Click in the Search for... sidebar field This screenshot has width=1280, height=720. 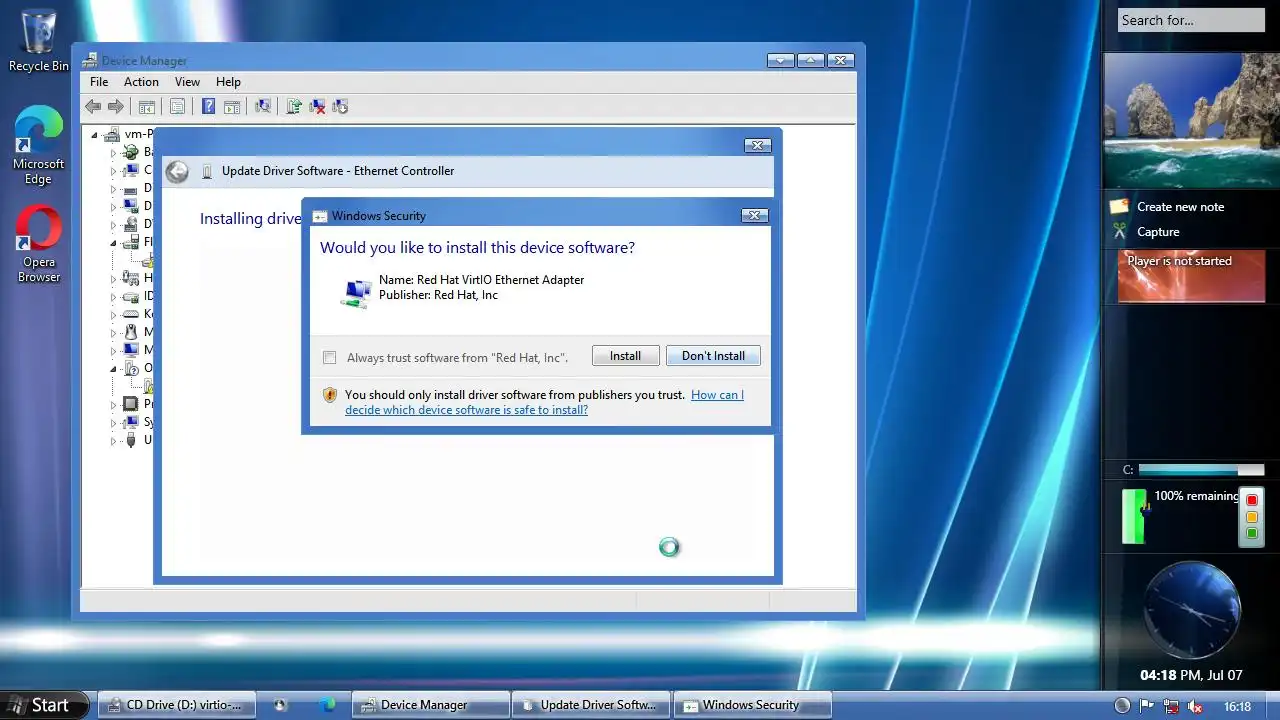click(x=1191, y=20)
